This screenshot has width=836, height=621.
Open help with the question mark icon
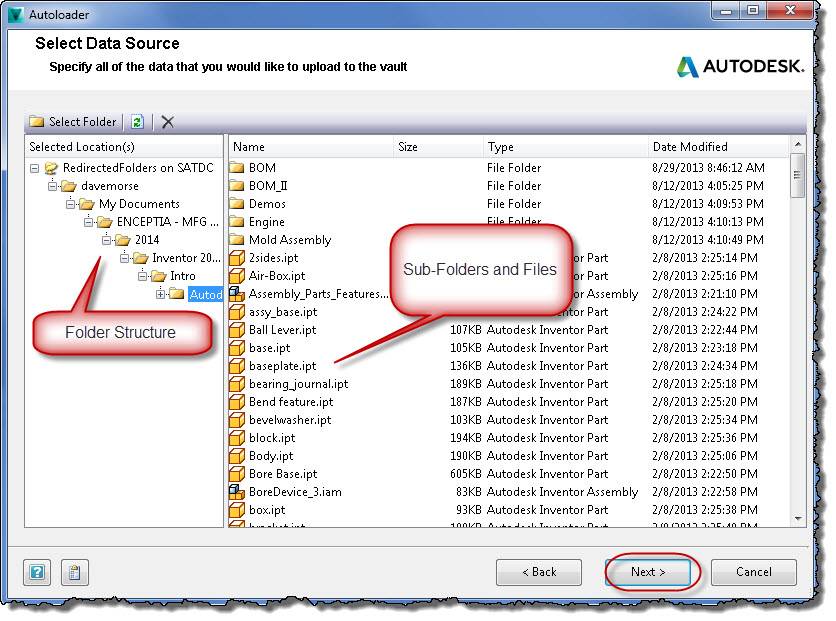(x=37, y=573)
